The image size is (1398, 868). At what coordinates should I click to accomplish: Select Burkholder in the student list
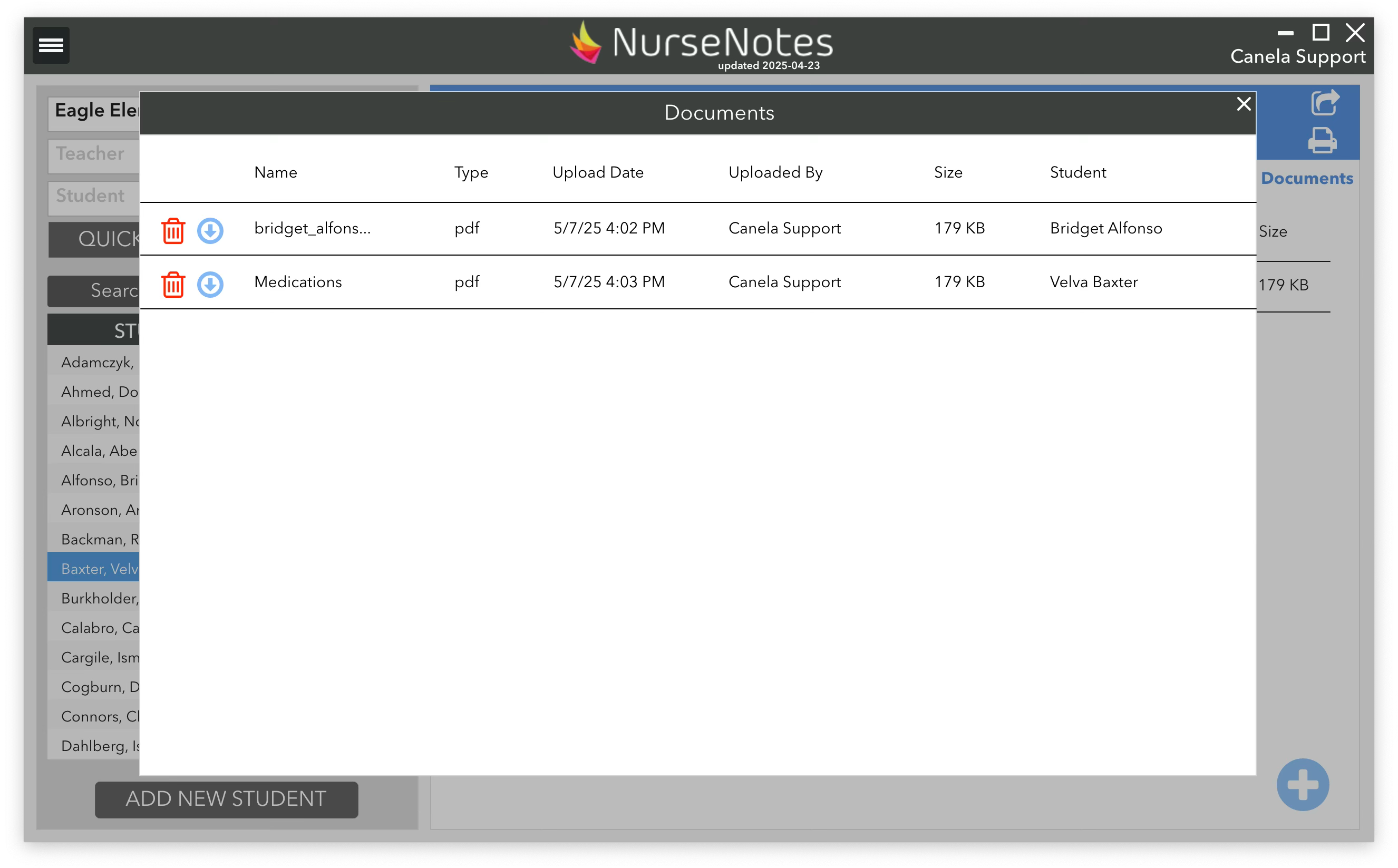coord(99,598)
